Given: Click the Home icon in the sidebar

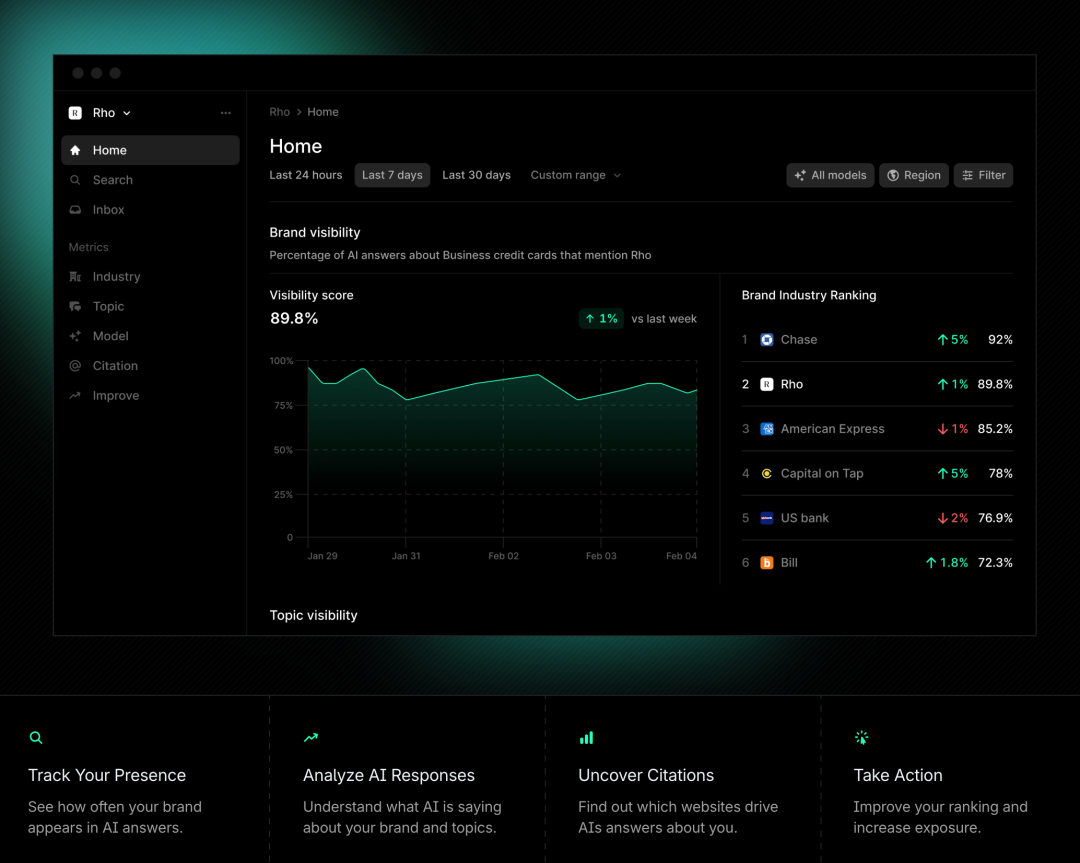Looking at the screenshot, I should pos(75,150).
